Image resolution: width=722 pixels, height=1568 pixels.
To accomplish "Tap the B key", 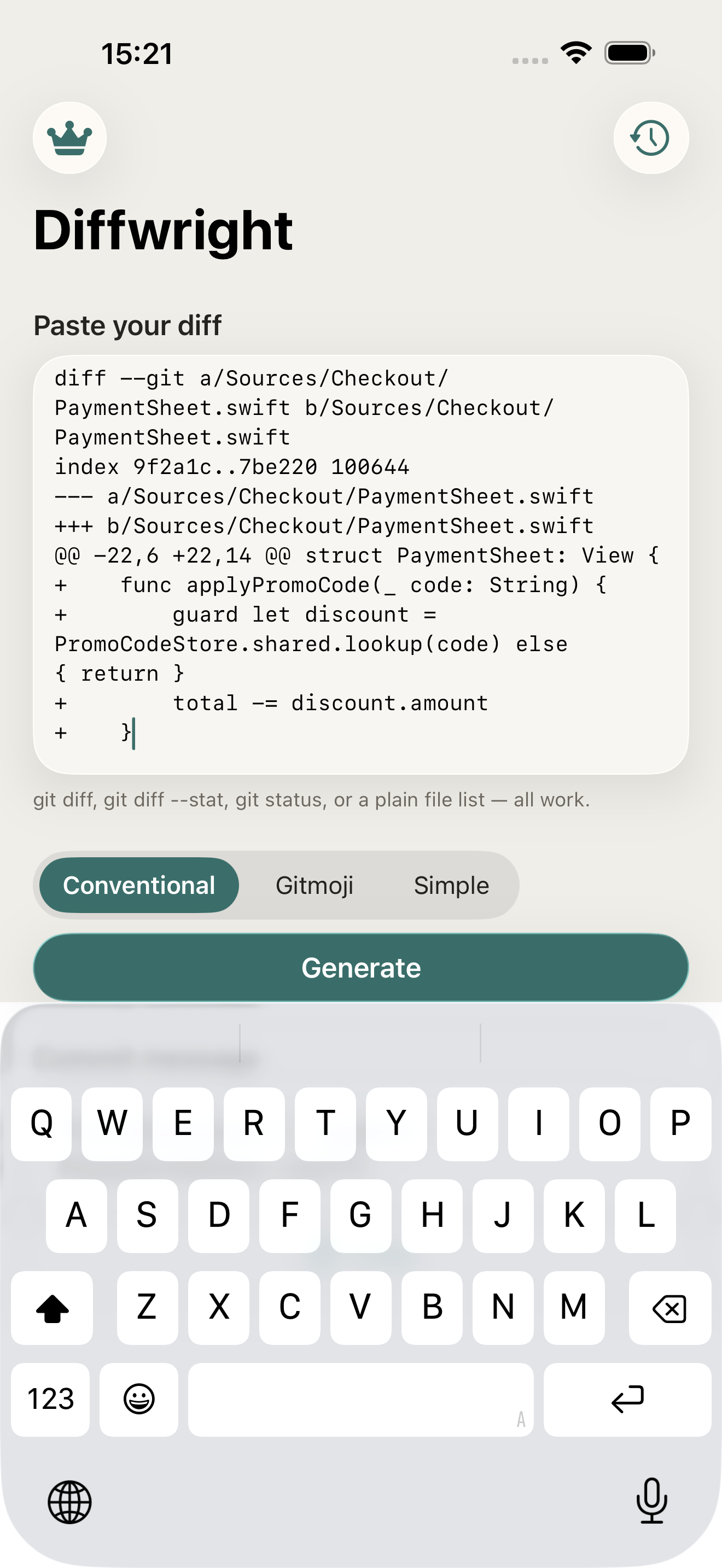I will pyautogui.click(x=432, y=1307).
